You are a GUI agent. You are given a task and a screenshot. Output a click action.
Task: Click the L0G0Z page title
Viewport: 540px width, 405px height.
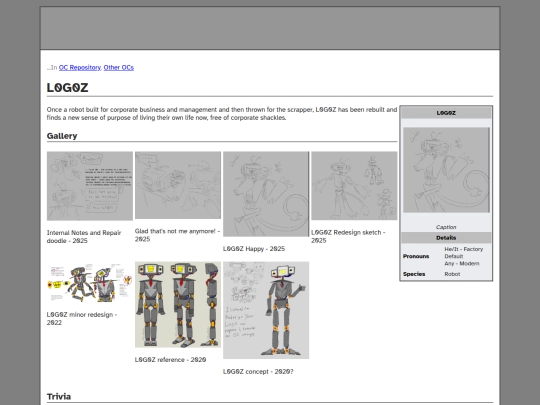68,87
